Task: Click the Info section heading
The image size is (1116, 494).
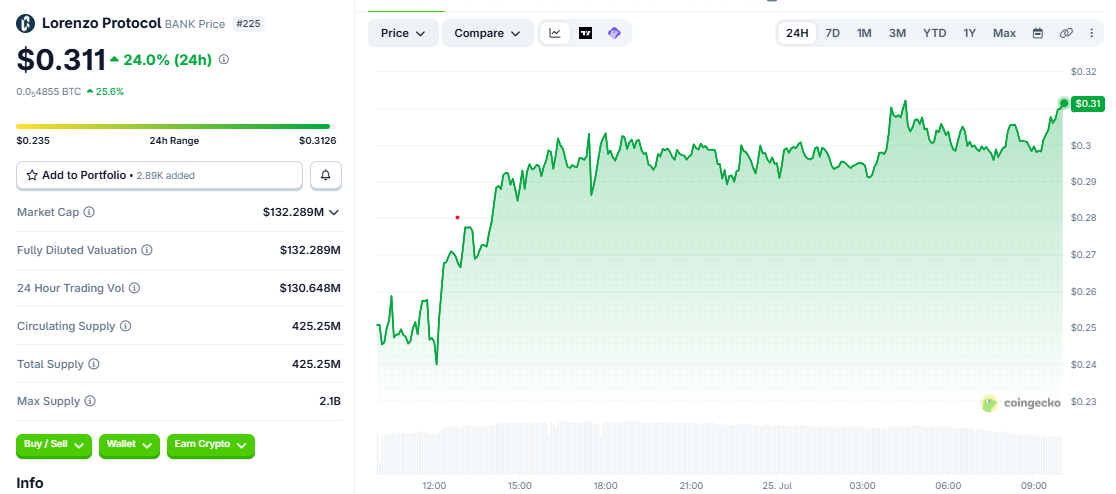Action: coord(30,483)
